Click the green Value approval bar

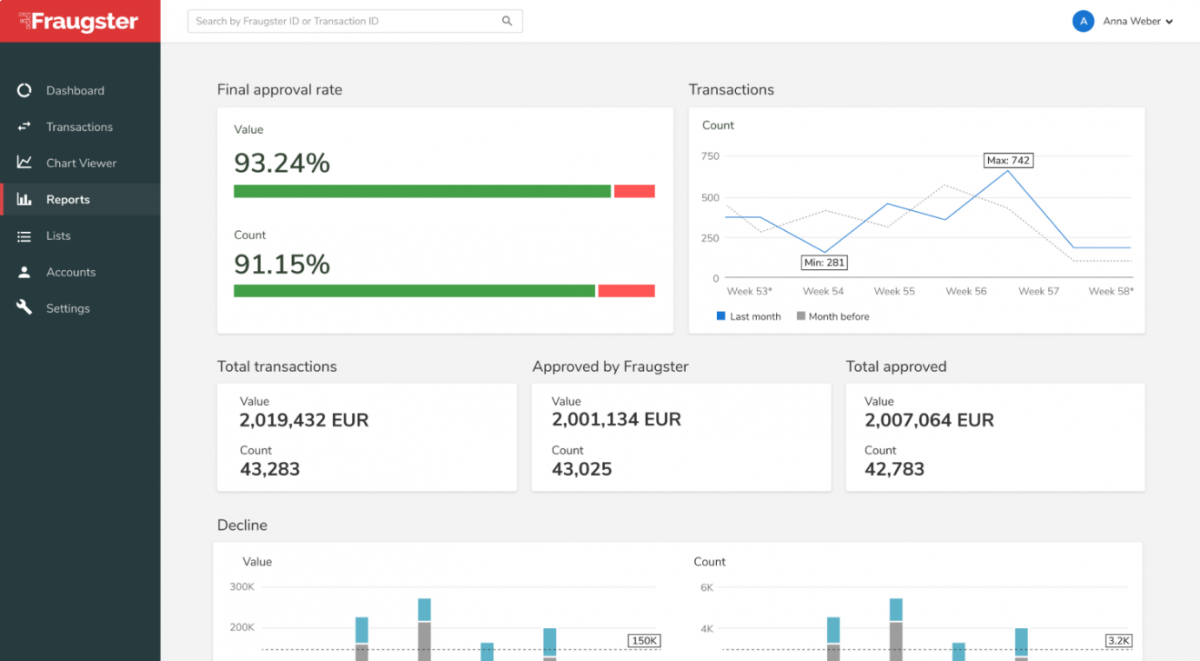pos(422,191)
